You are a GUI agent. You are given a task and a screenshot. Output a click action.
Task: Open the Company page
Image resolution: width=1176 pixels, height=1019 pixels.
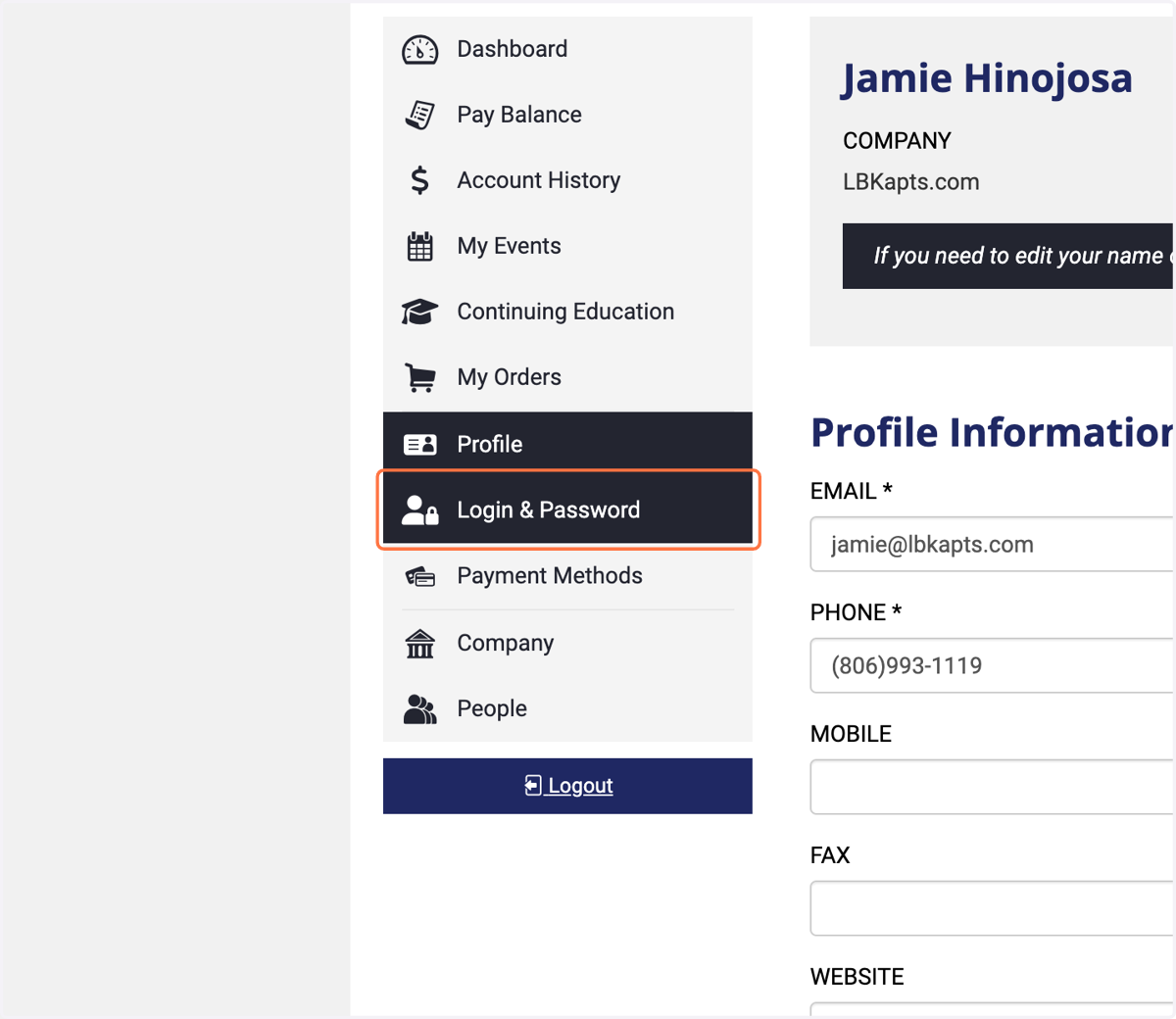pos(567,644)
